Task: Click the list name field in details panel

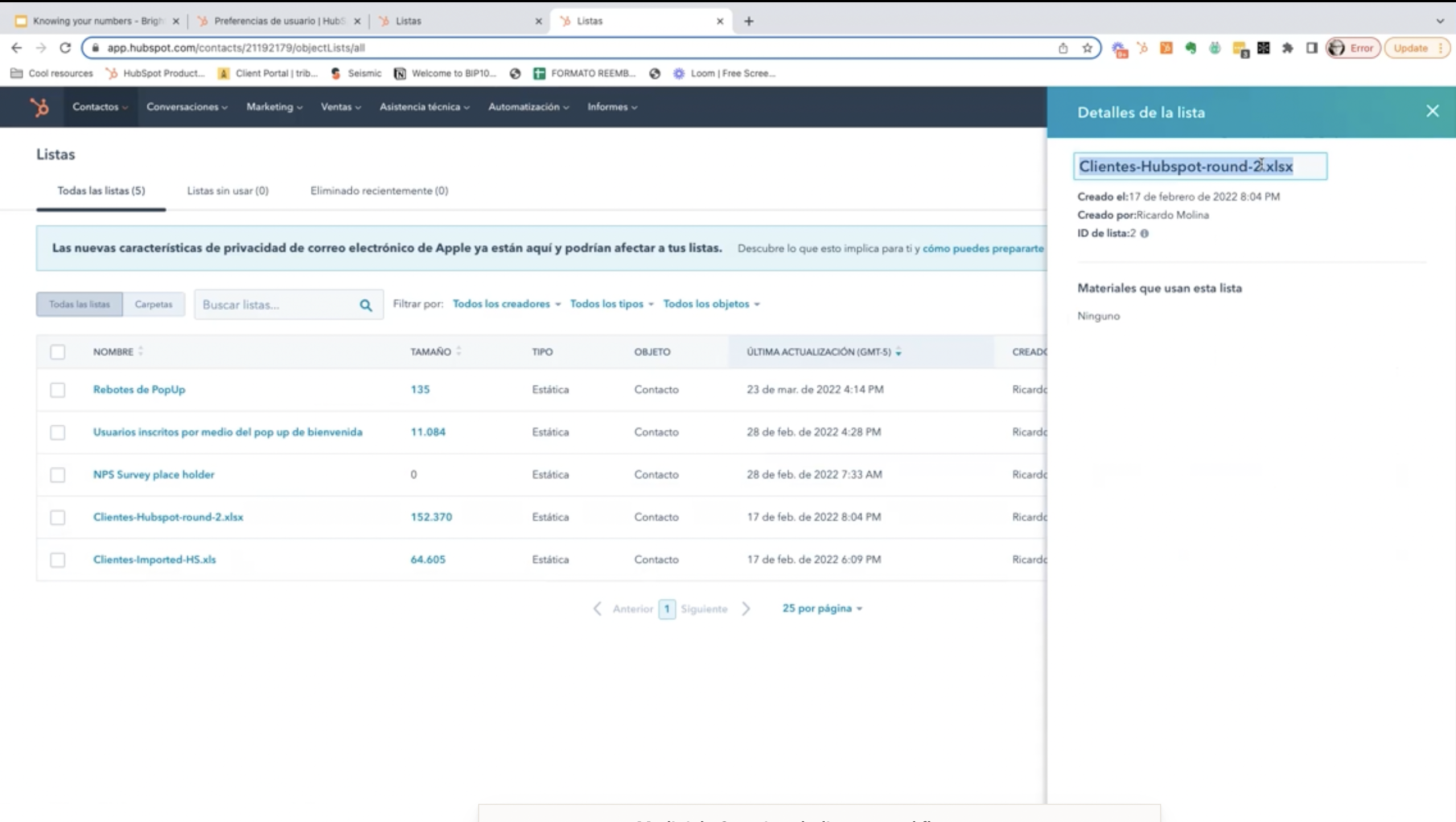Action: (1199, 166)
